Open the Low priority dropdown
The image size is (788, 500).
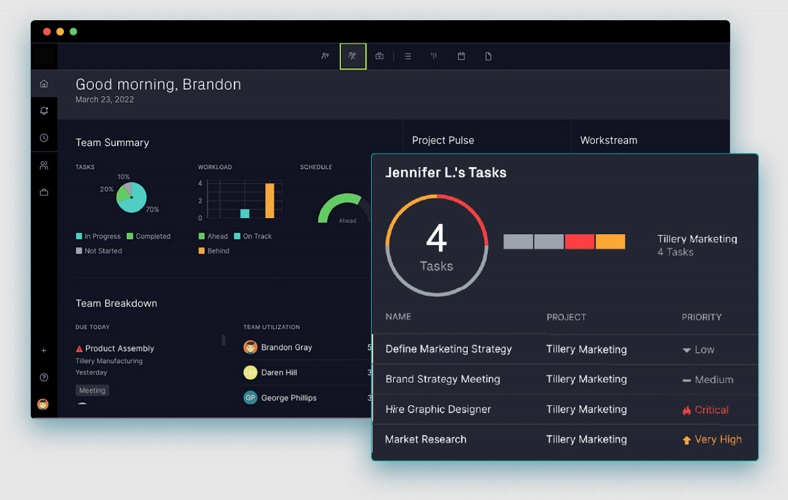coord(698,350)
